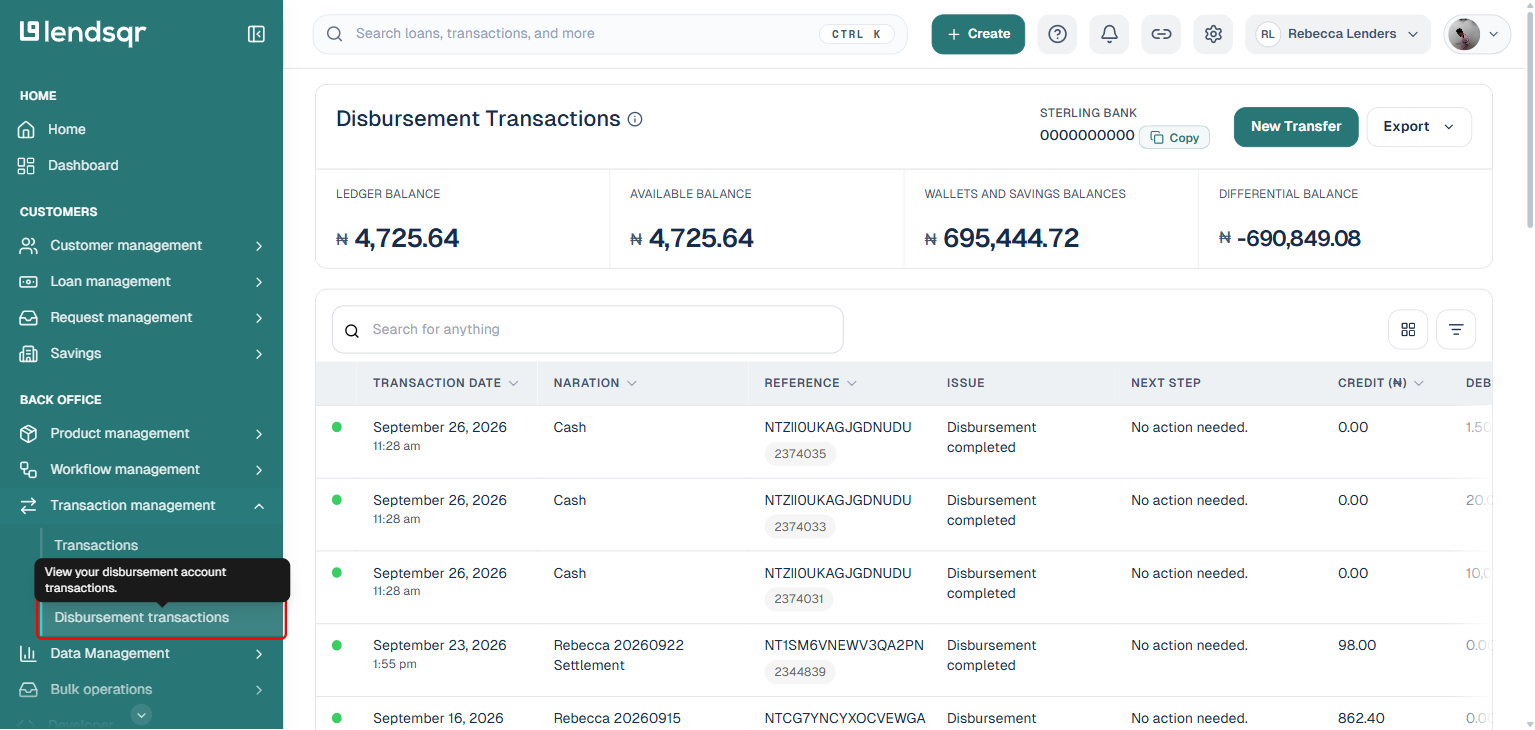
Task: Click the Product management box icon
Action: [x=29, y=434]
